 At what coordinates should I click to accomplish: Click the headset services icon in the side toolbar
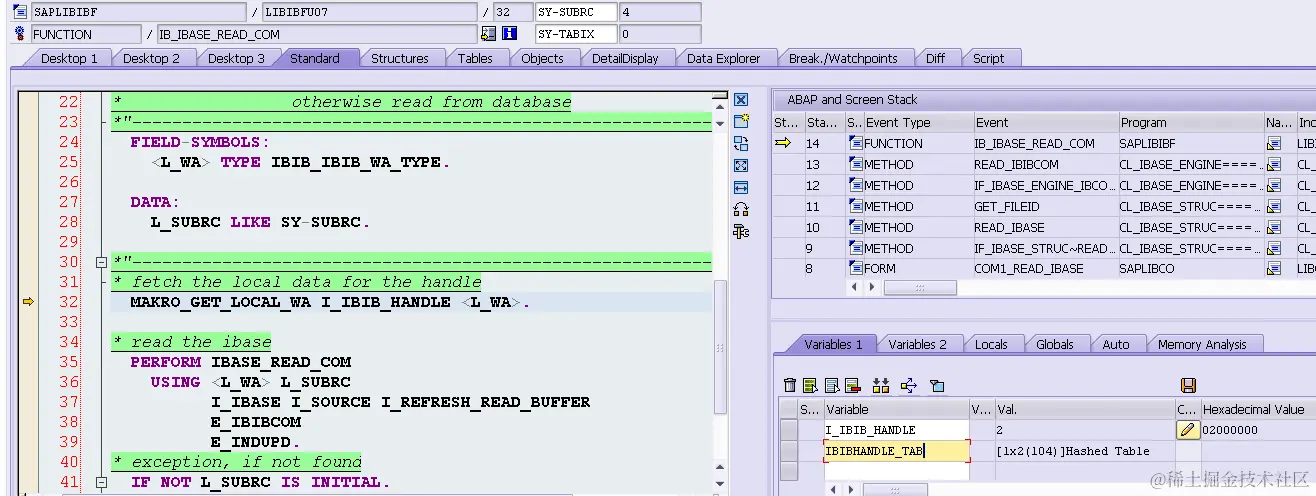[741, 210]
